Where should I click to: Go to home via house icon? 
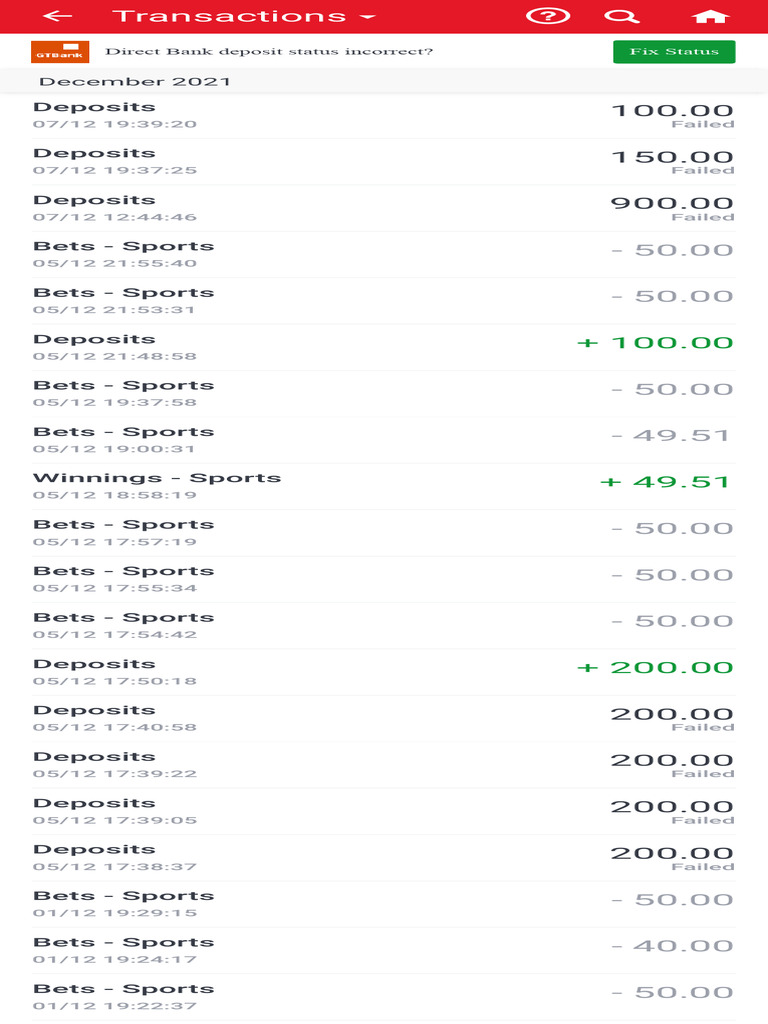click(710, 16)
